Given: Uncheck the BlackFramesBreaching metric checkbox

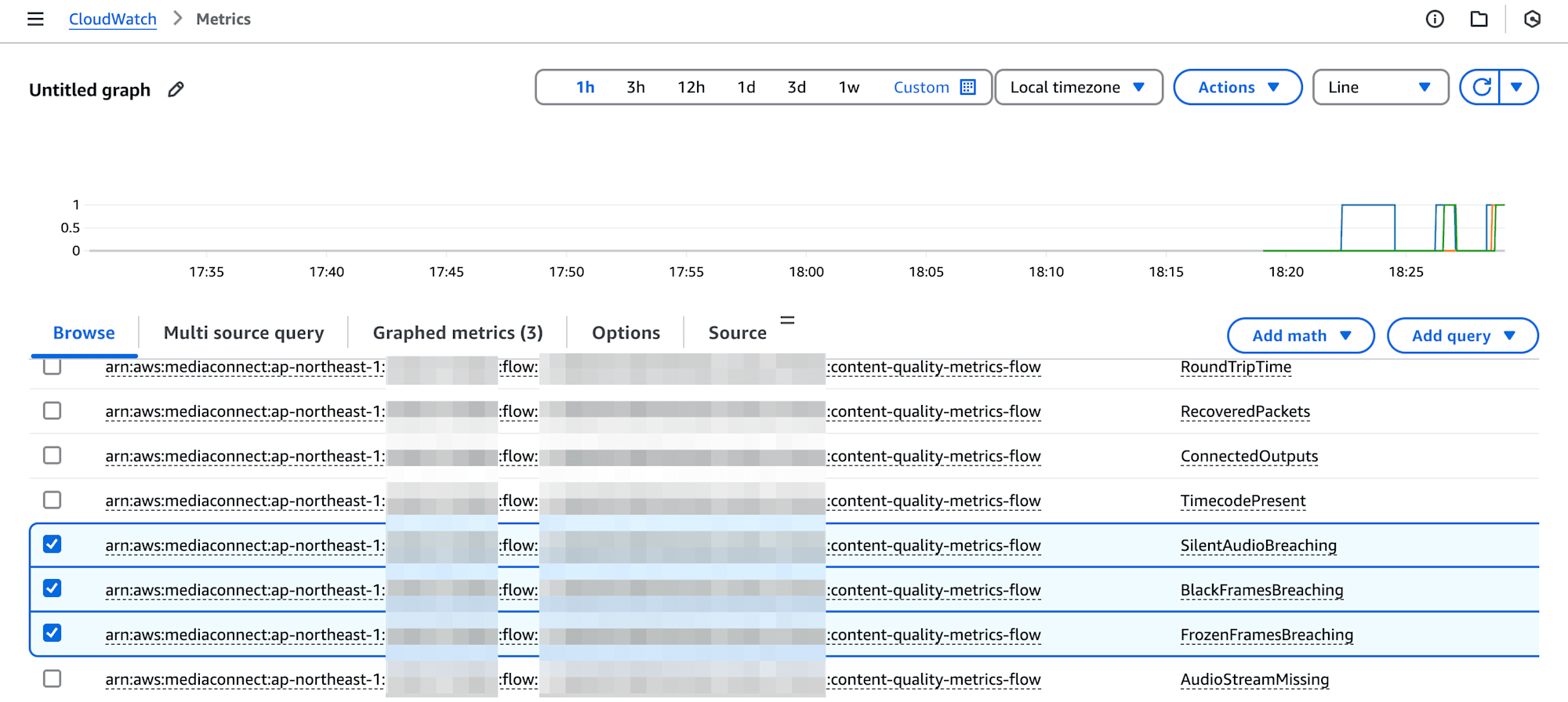Looking at the screenshot, I should click(53, 588).
